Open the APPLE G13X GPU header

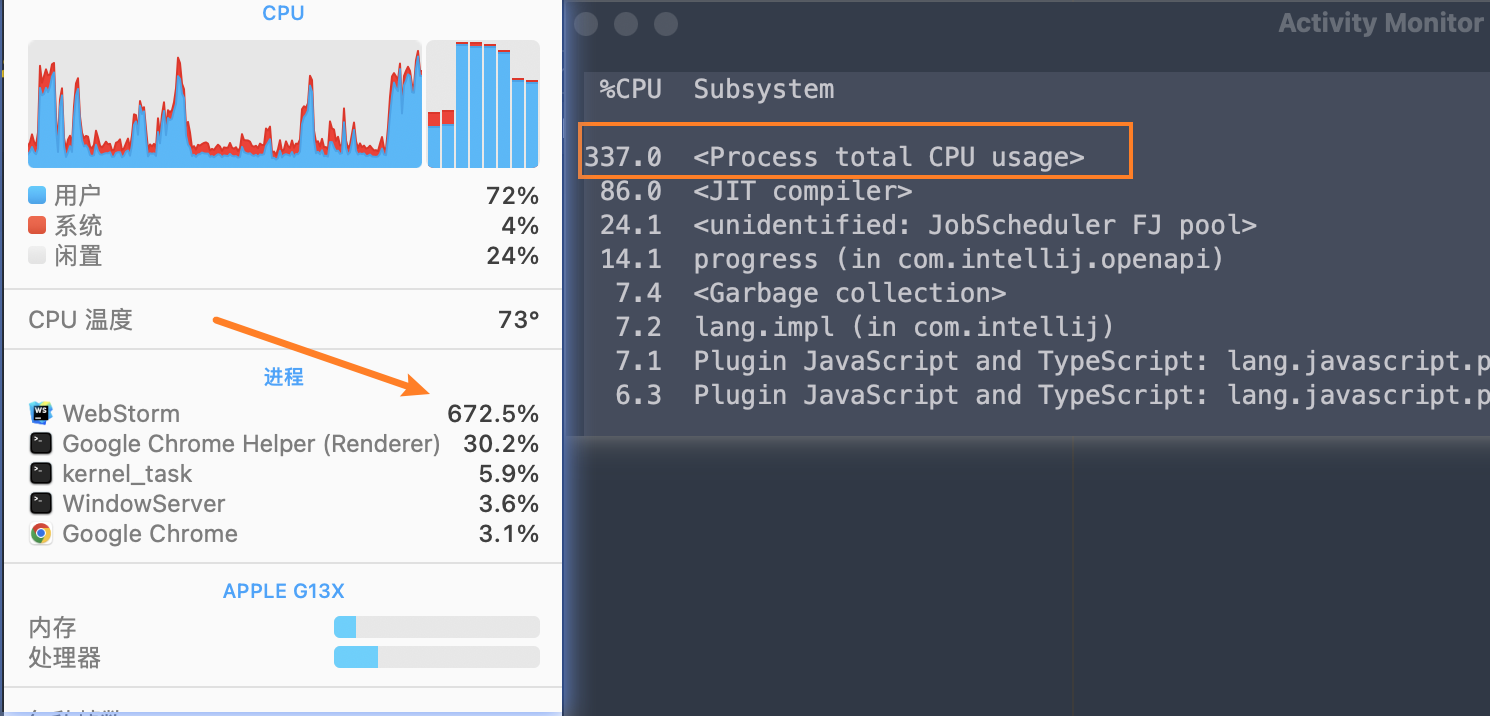coord(283,591)
